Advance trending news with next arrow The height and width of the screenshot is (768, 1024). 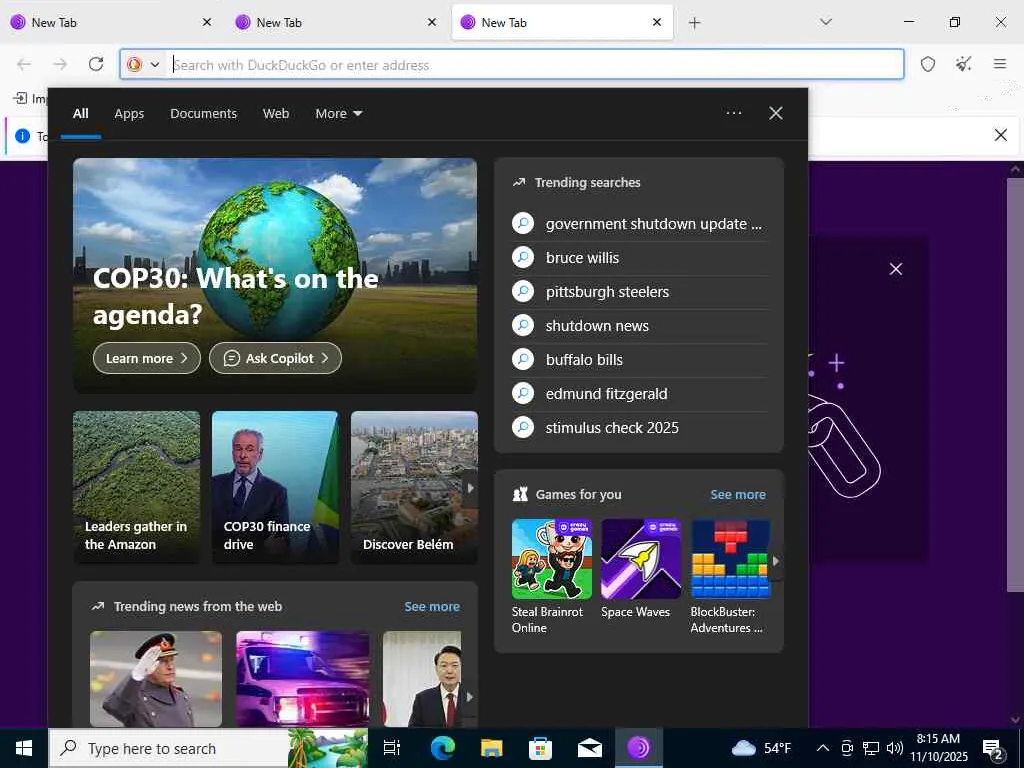pos(470,697)
